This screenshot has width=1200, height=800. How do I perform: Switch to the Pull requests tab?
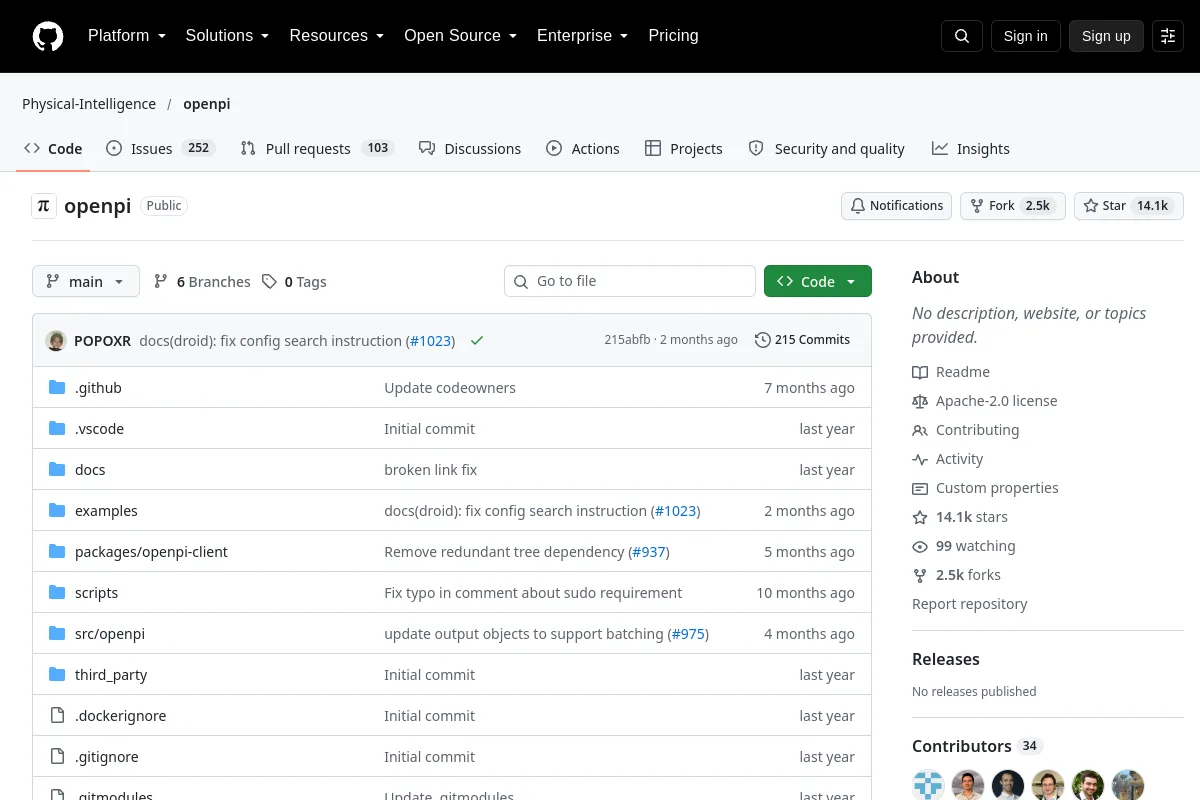click(318, 148)
